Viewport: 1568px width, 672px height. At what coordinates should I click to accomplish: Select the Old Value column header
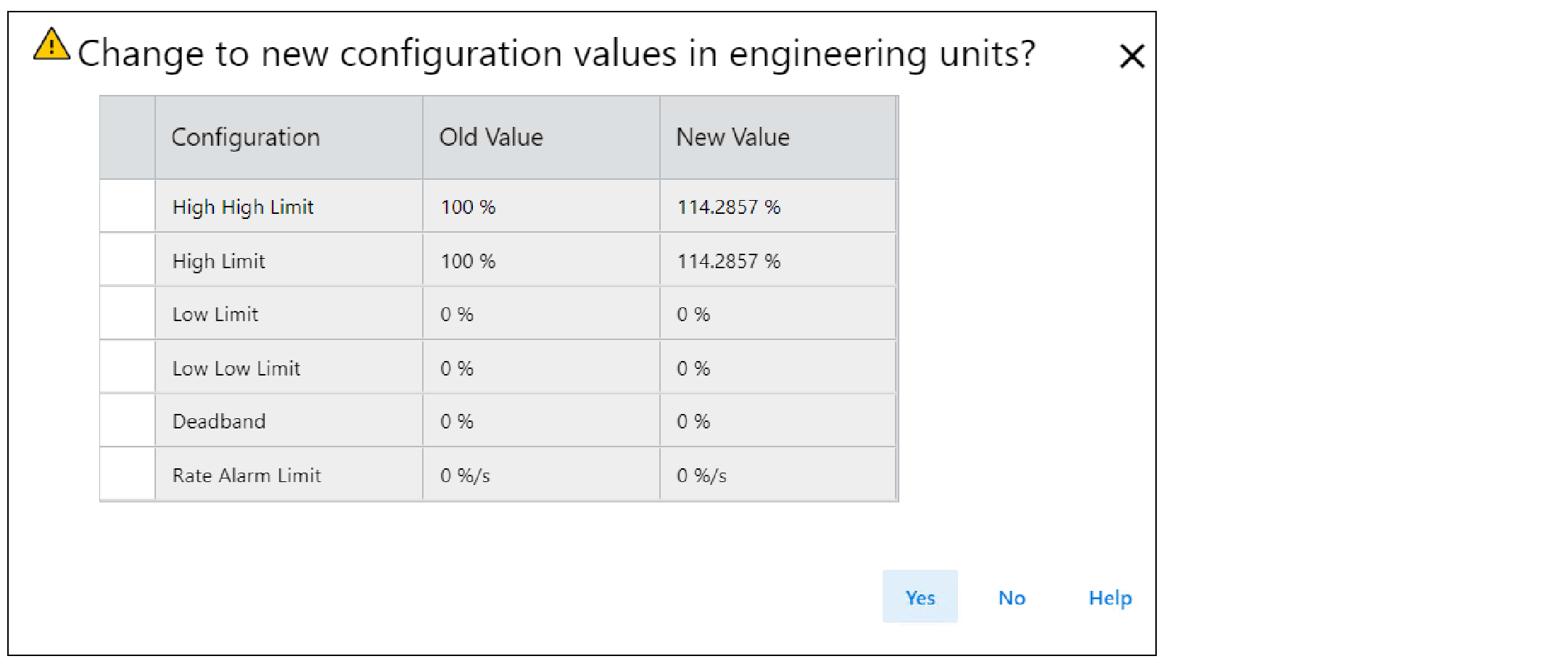coord(491,137)
